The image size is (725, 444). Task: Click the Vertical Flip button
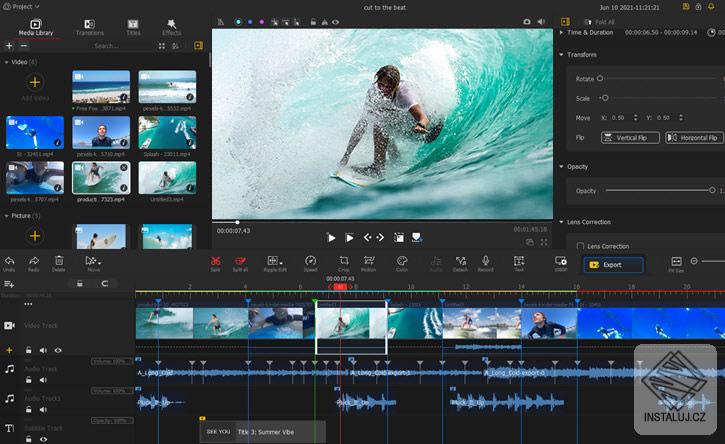click(x=630, y=138)
